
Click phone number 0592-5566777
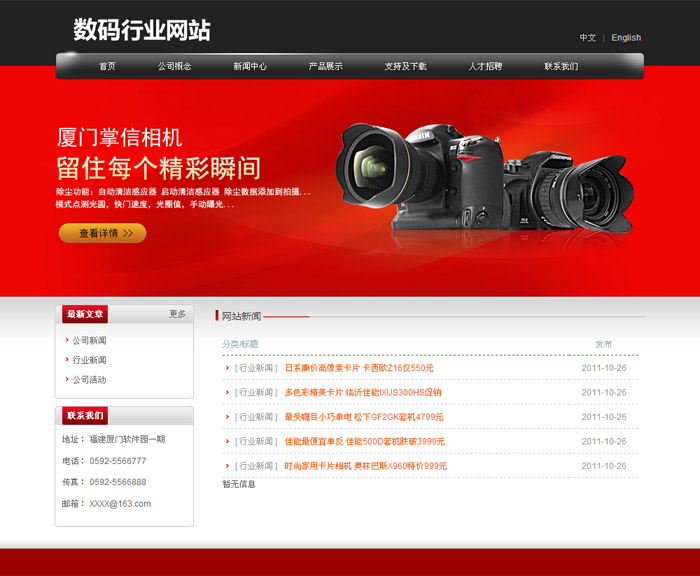(x=118, y=461)
